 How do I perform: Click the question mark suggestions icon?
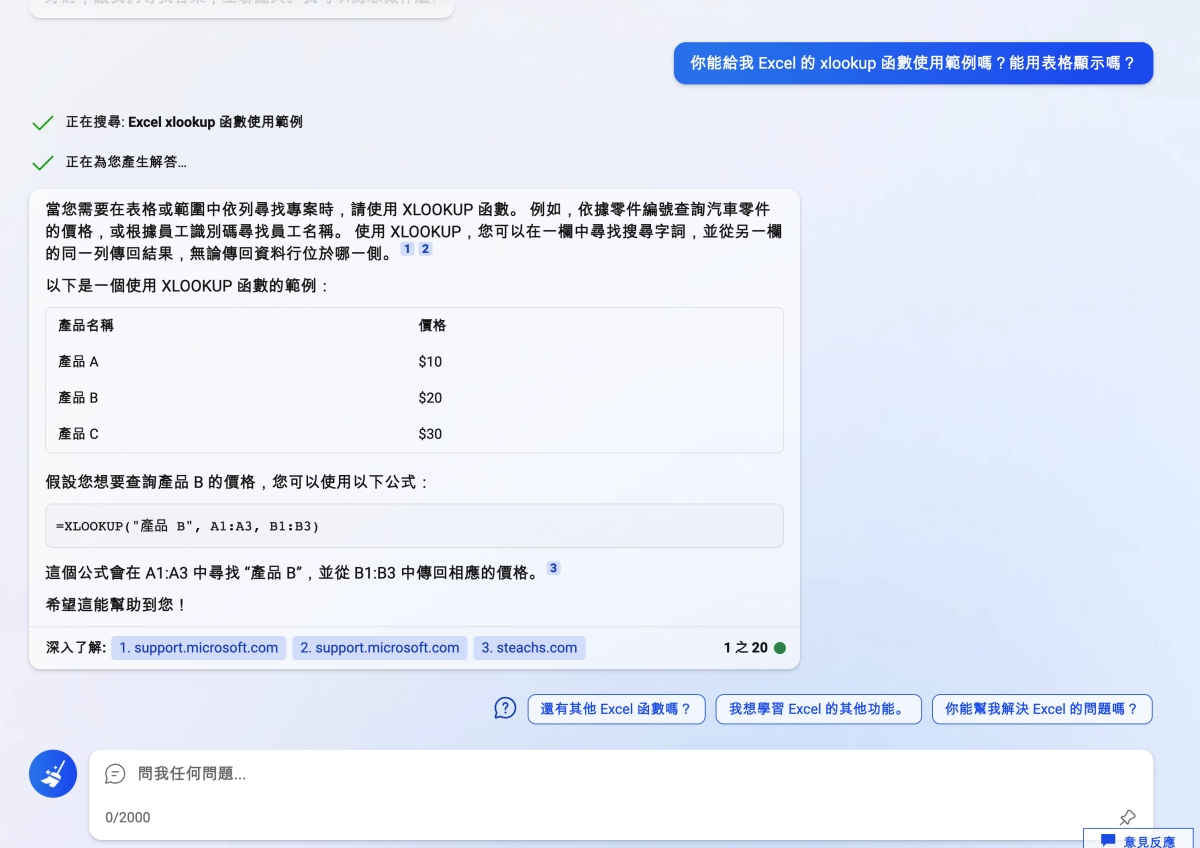pos(505,708)
